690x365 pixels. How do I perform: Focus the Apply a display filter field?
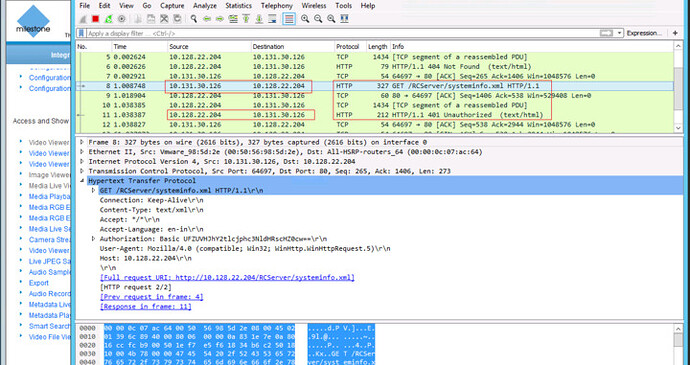click(x=343, y=33)
